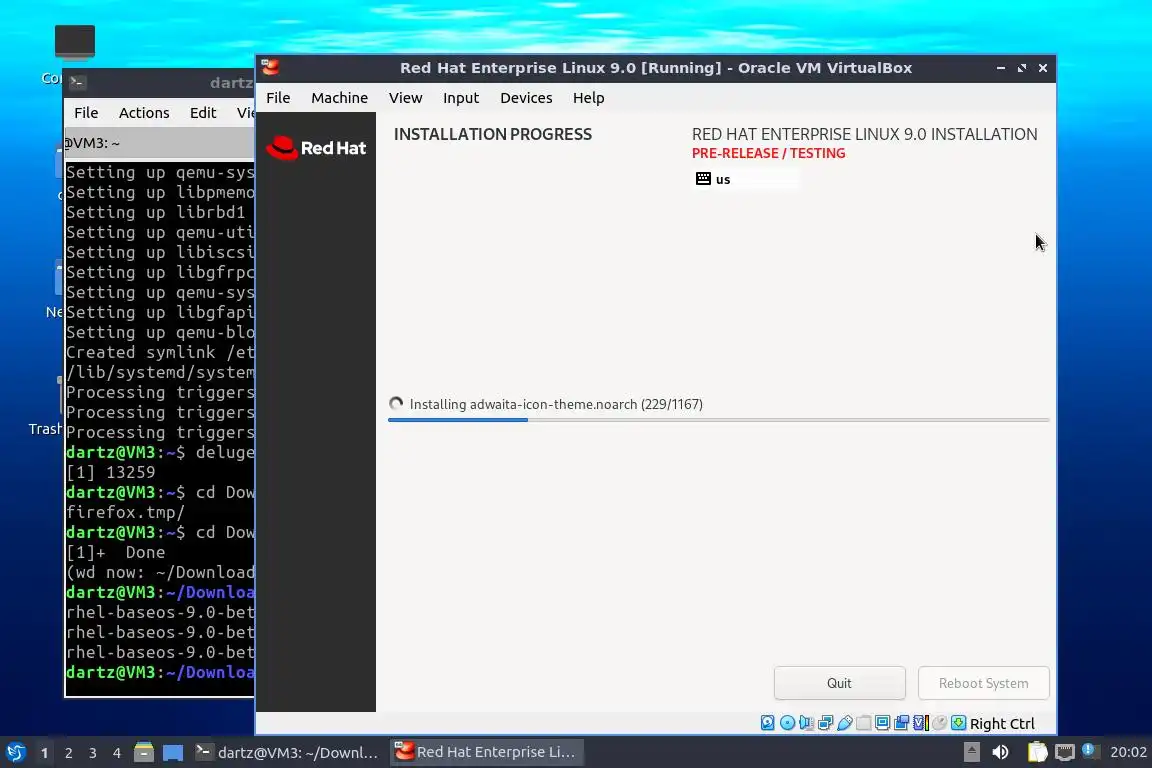Image resolution: width=1152 pixels, height=768 pixels.
Task: Click the green arrow keyboard capture icon
Action: [x=958, y=723]
